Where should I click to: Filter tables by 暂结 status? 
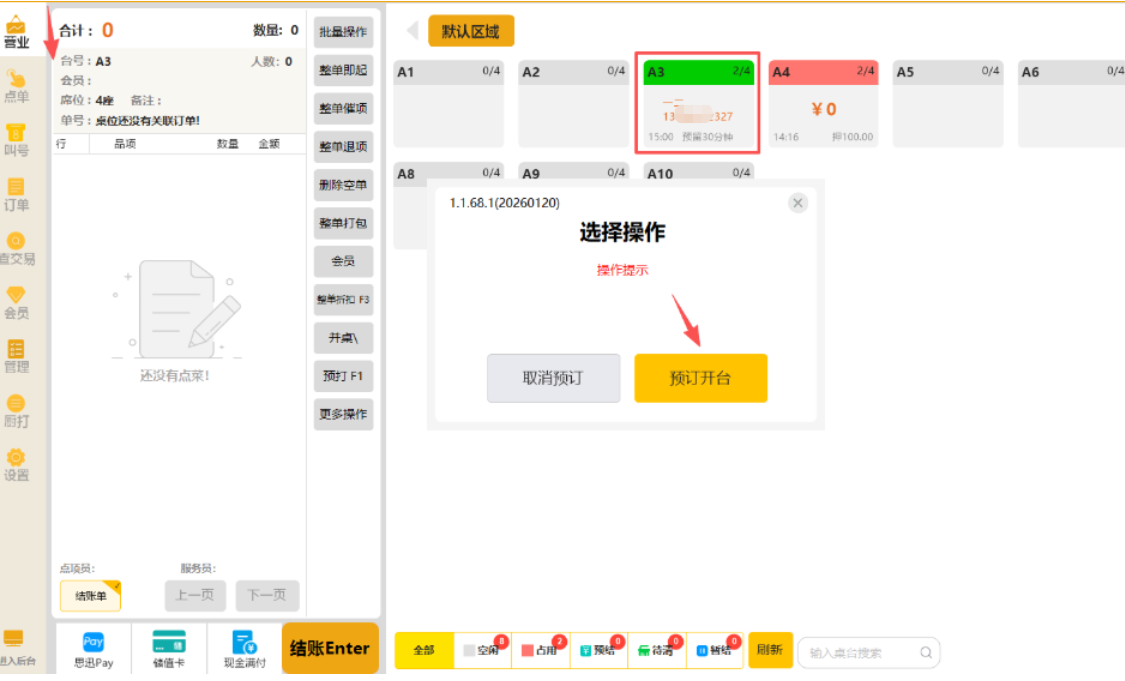(x=715, y=650)
